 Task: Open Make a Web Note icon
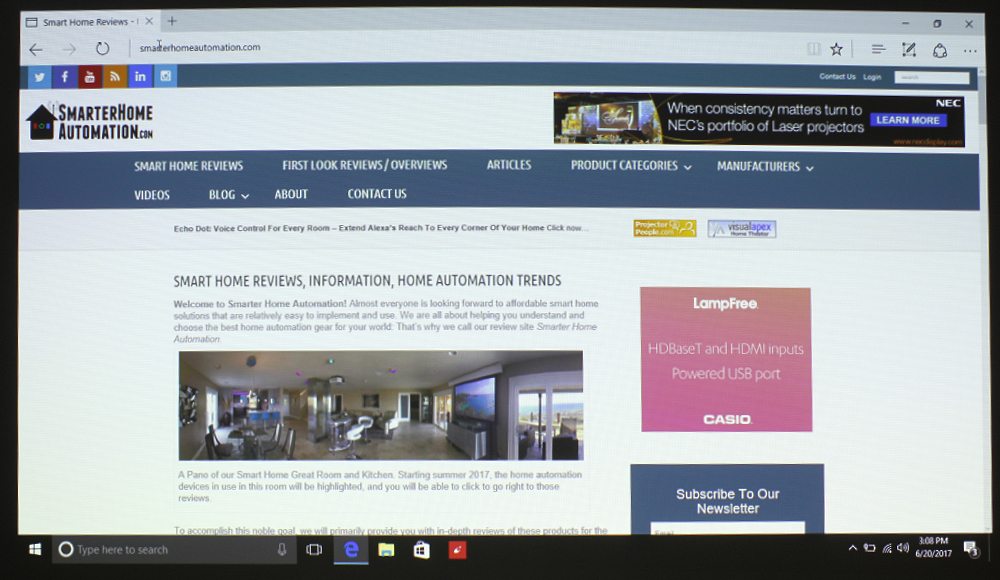pos(909,50)
